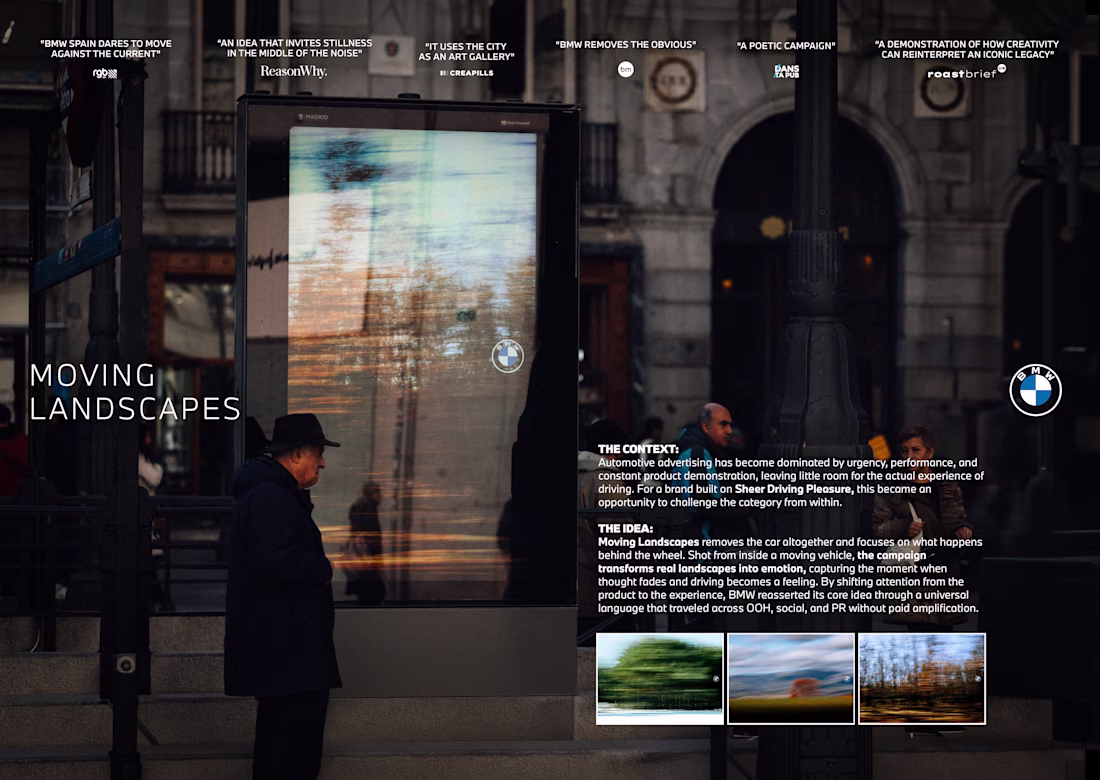Click the Dans Ta Pub logo
1100x780 pixels.
[x=786, y=71]
